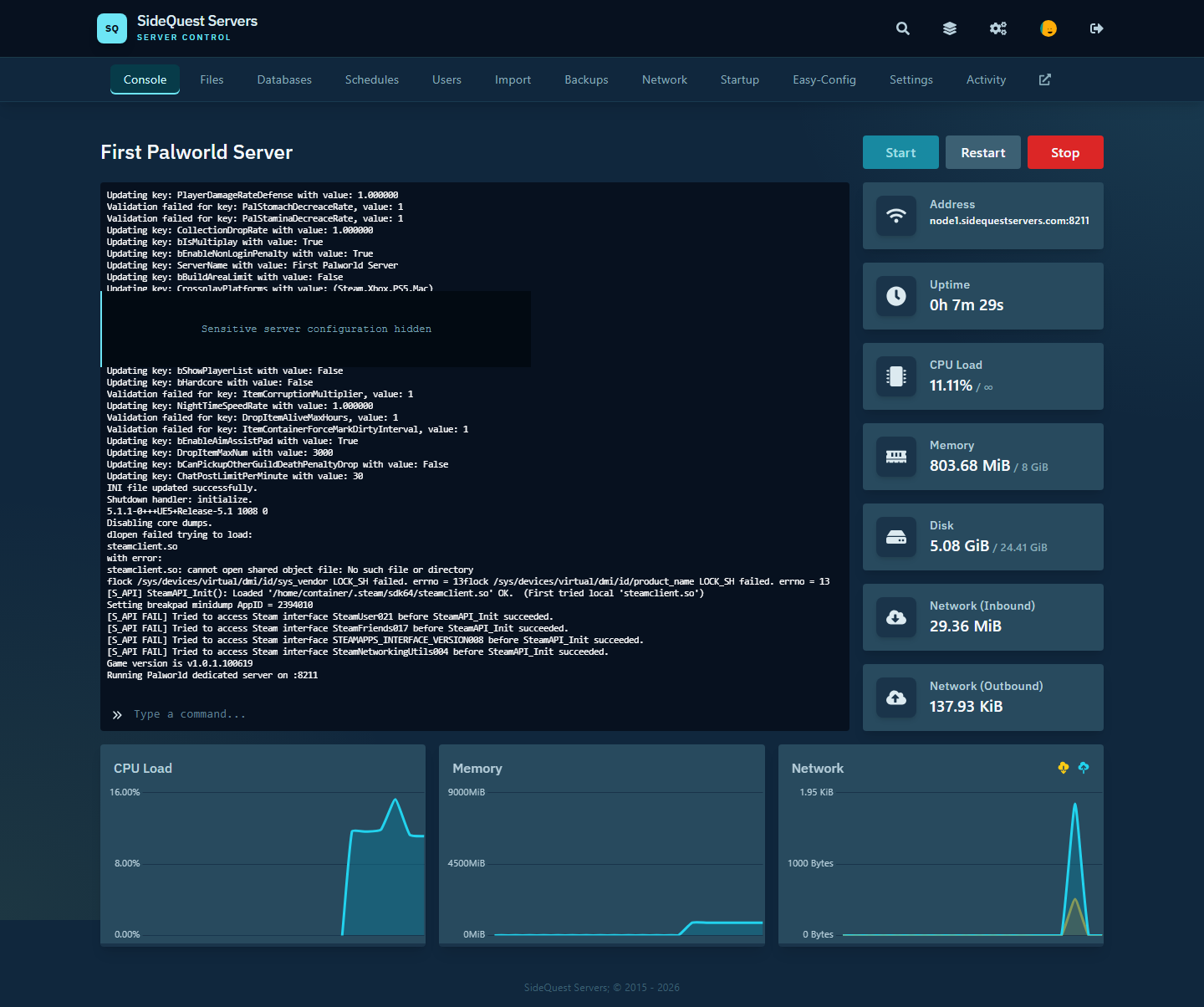
Task: Click the disk value 5.08 GiB
Action: (x=959, y=546)
